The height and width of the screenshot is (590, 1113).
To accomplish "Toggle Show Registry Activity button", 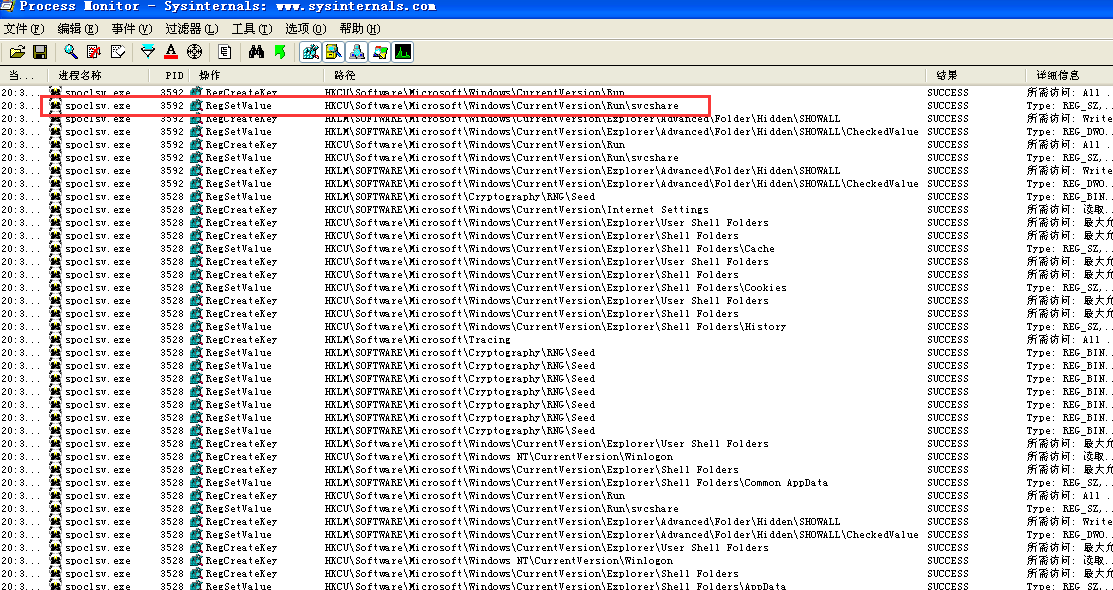I will [x=310, y=51].
